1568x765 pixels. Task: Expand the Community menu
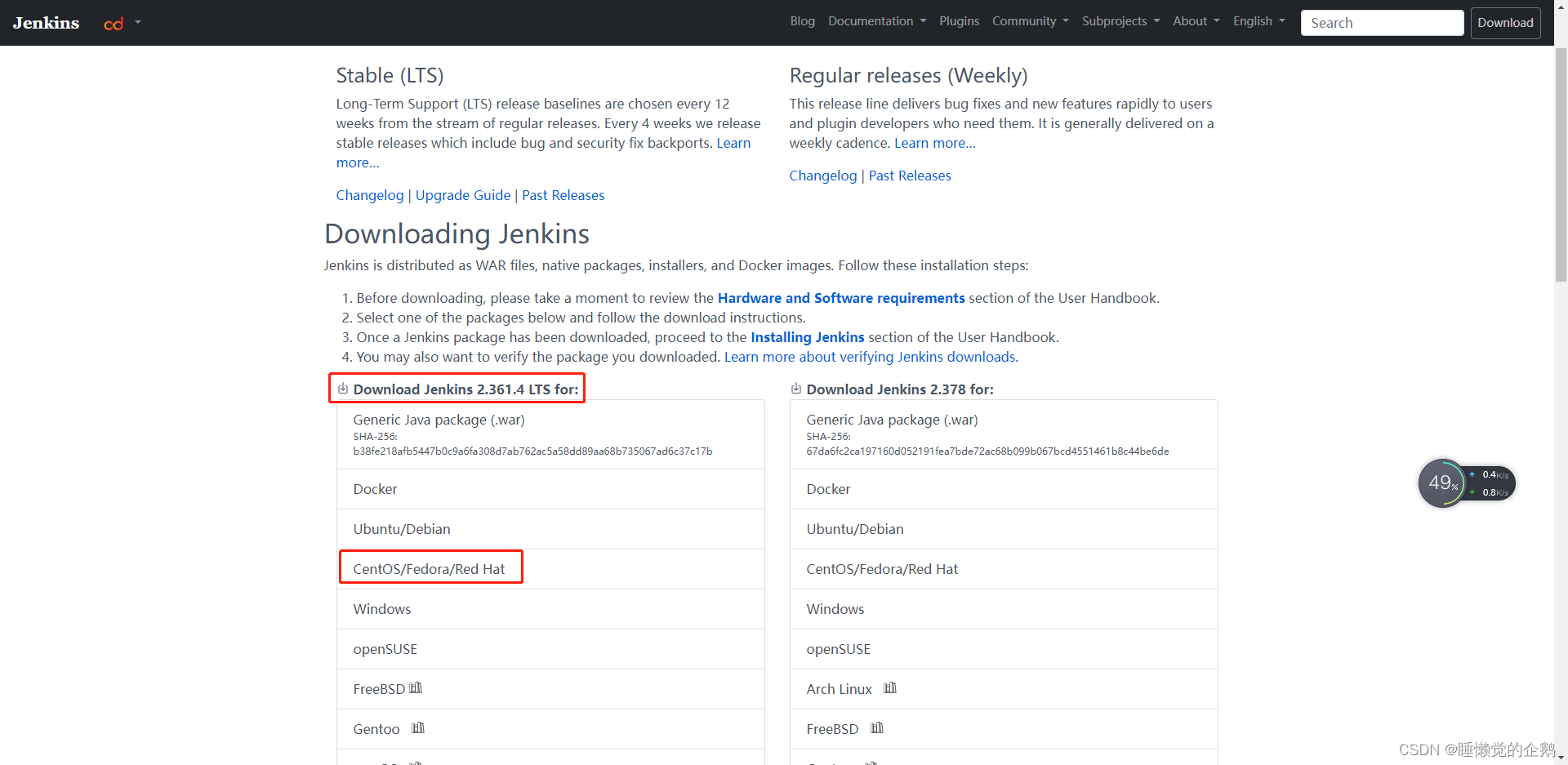[1030, 21]
